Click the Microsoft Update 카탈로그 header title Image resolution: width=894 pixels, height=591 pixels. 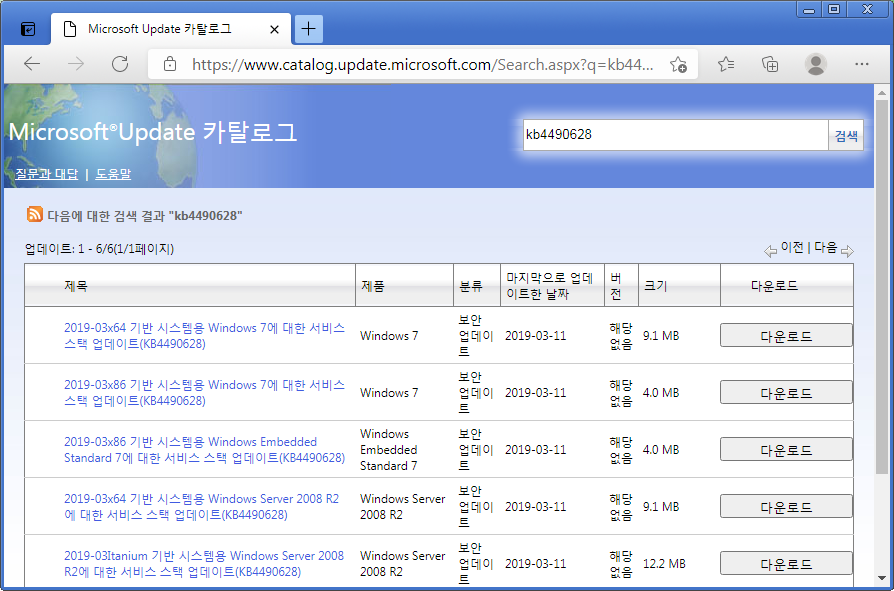pyautogui.click(x=153, y=132)
